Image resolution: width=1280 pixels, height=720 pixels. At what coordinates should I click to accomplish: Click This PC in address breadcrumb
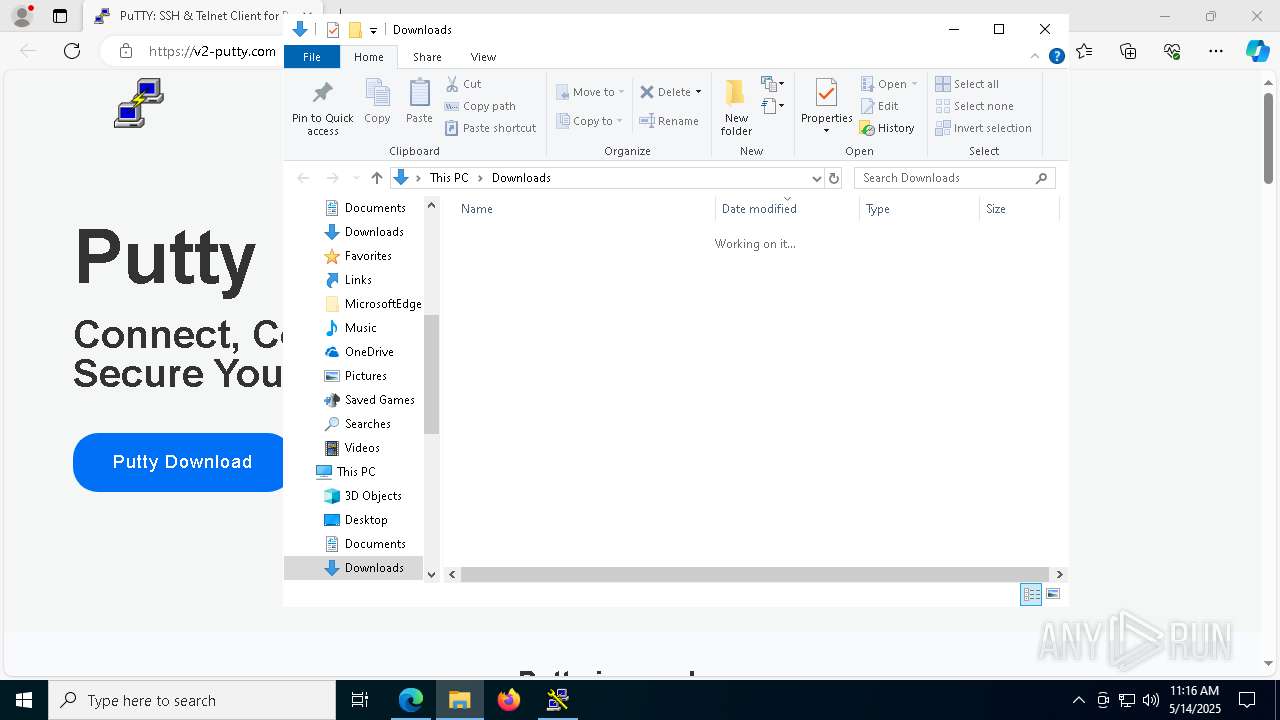pyautogui.click(x=449, y=178)
